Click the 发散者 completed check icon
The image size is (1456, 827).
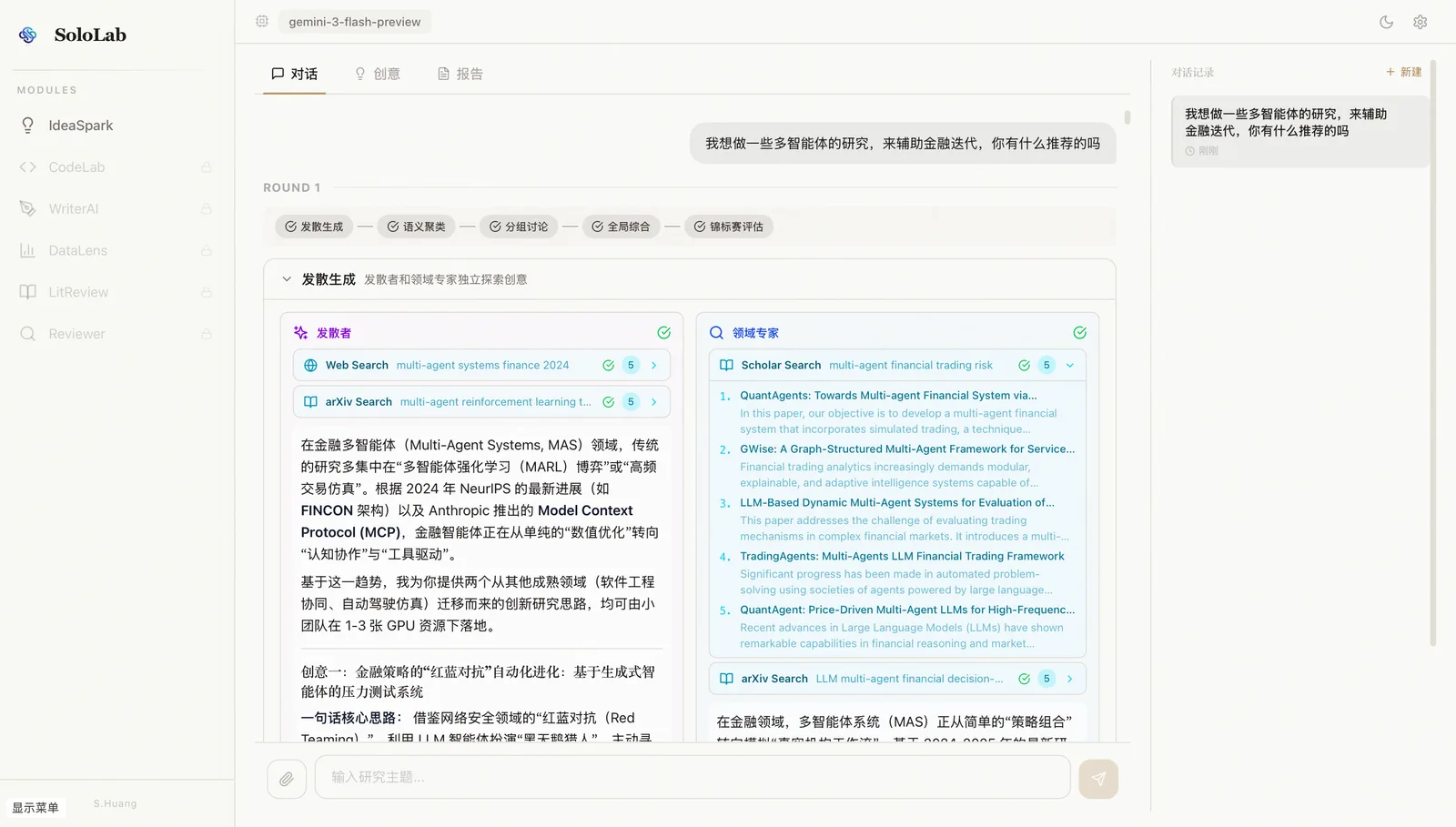[664, 333]
